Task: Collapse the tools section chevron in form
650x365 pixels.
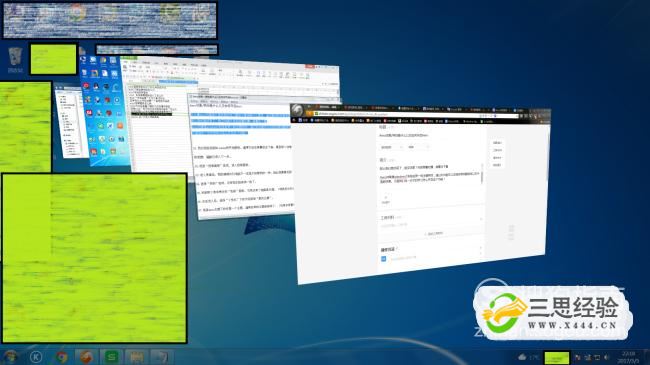Action: click(x=481, y=218)
